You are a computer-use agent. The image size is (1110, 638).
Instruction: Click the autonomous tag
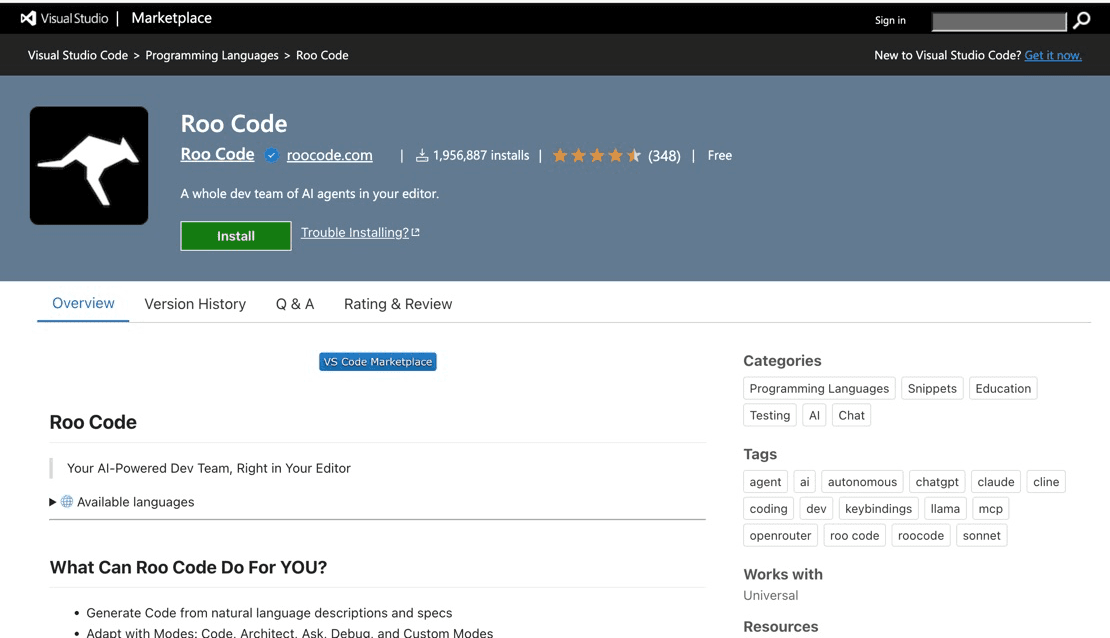tap(862, 482)
